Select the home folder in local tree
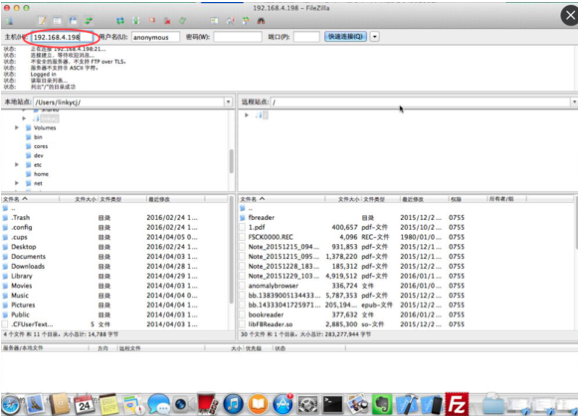Image resolution: width=582 pixels, height=420 pixels. pyautogui.click(x=41, y=174)
